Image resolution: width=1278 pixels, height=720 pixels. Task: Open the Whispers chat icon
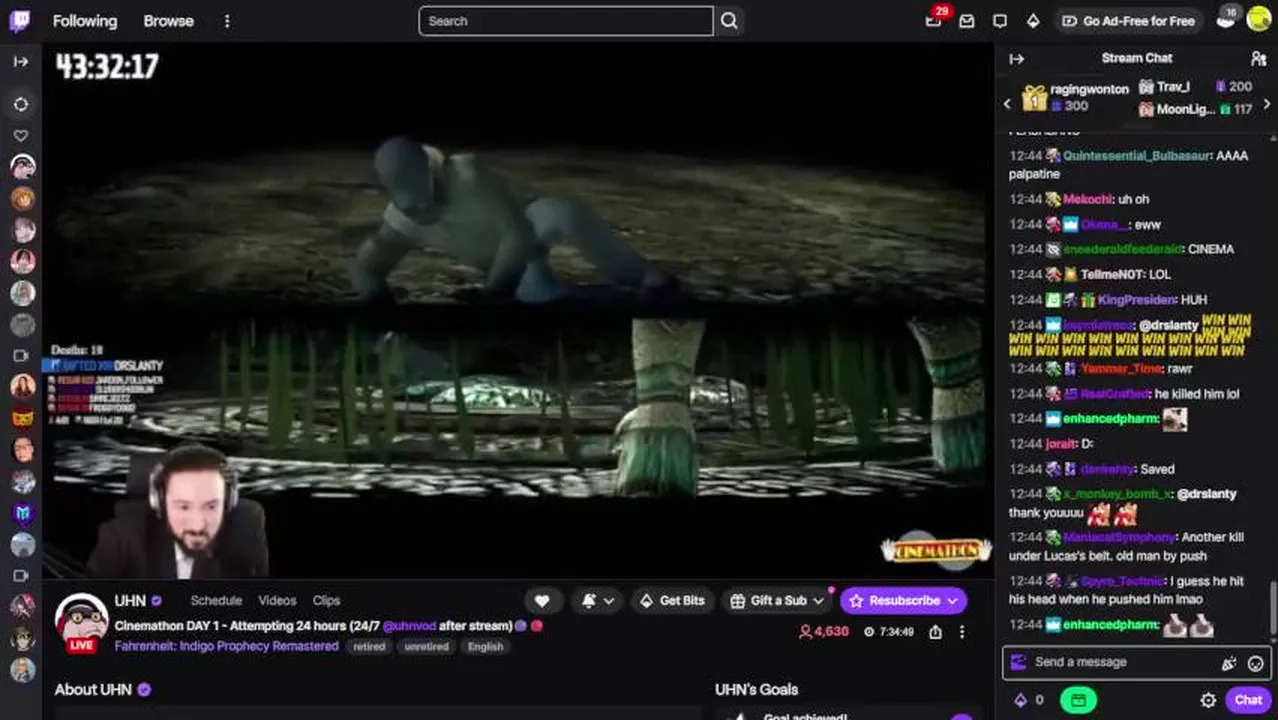[x=1000, y=21]
